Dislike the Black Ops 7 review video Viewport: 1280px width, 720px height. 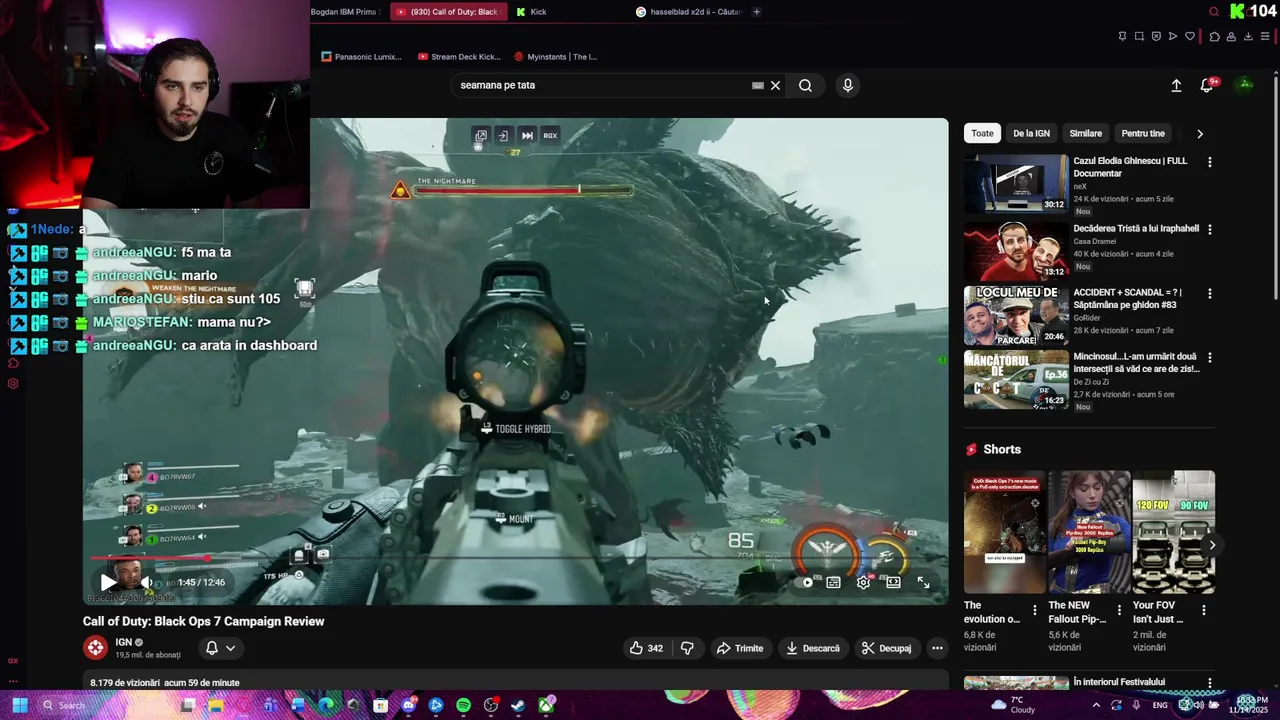pyautogui.click(x=687, y=648)
